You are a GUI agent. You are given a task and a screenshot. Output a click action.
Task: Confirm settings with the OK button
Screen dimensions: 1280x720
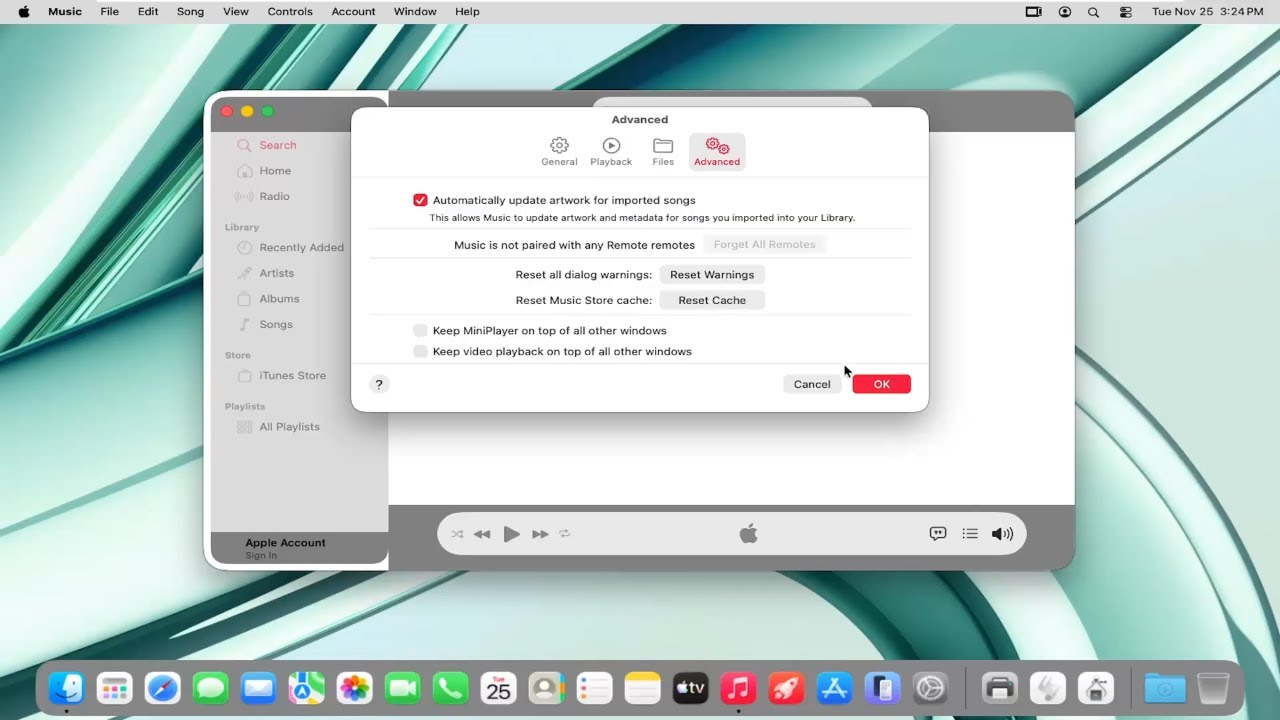tap(882, 384)
